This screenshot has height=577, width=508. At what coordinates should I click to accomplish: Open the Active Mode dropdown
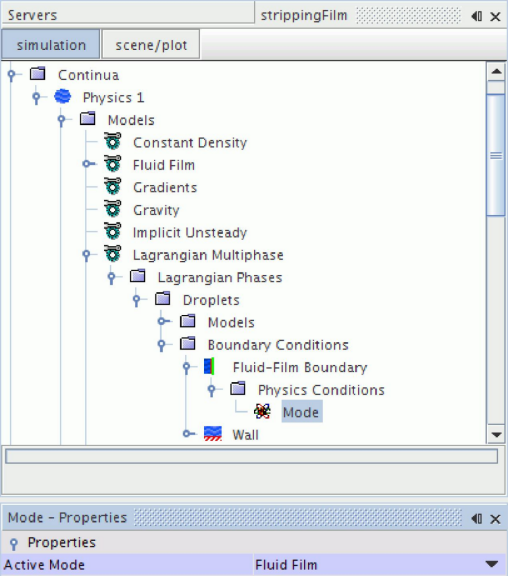point(492,564)
